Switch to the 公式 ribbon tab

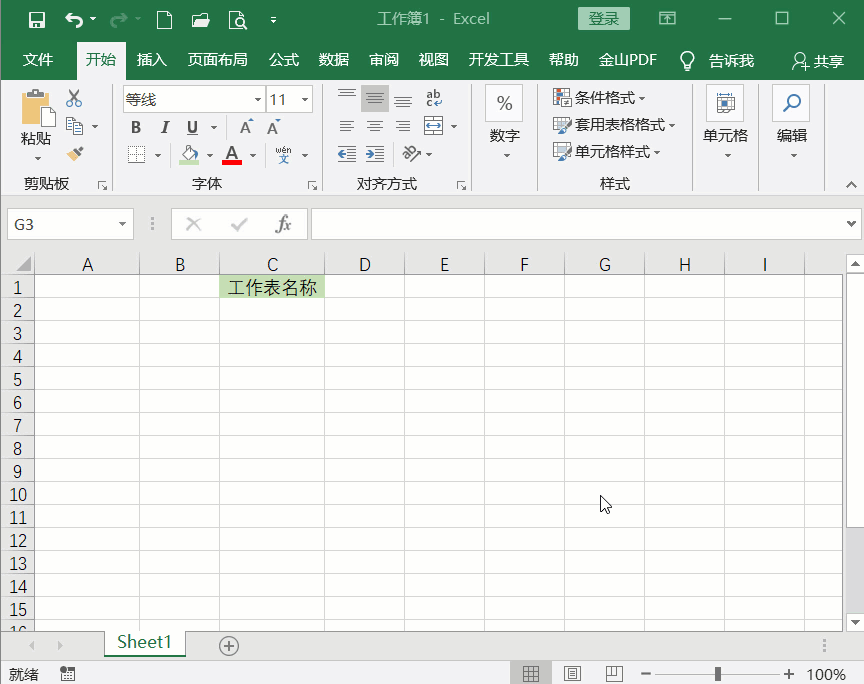pos(284,60)
